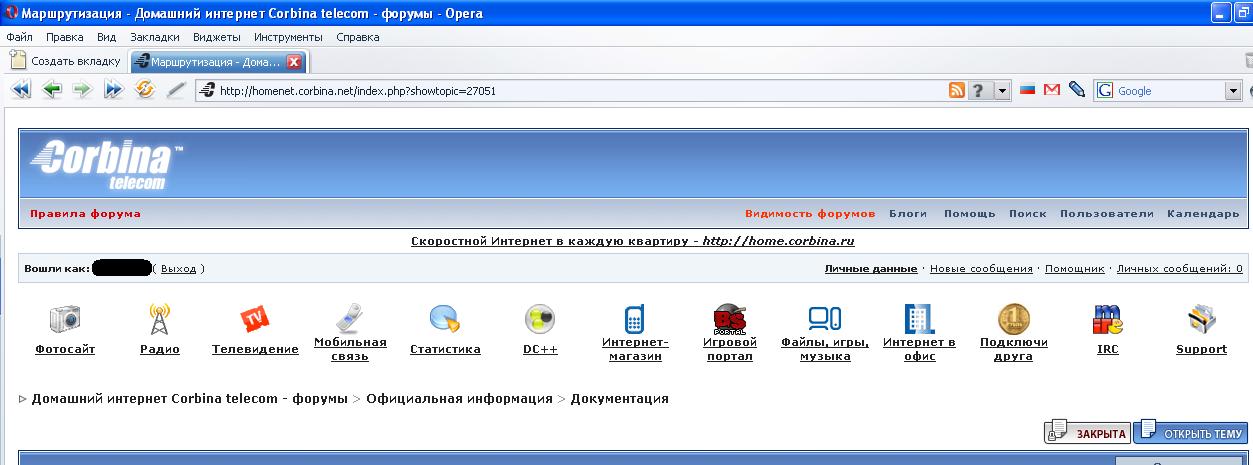Viewport: 1253px width, 465px height.
Task: Reload the page with the orange refresh icon
Action: [145, 90]
